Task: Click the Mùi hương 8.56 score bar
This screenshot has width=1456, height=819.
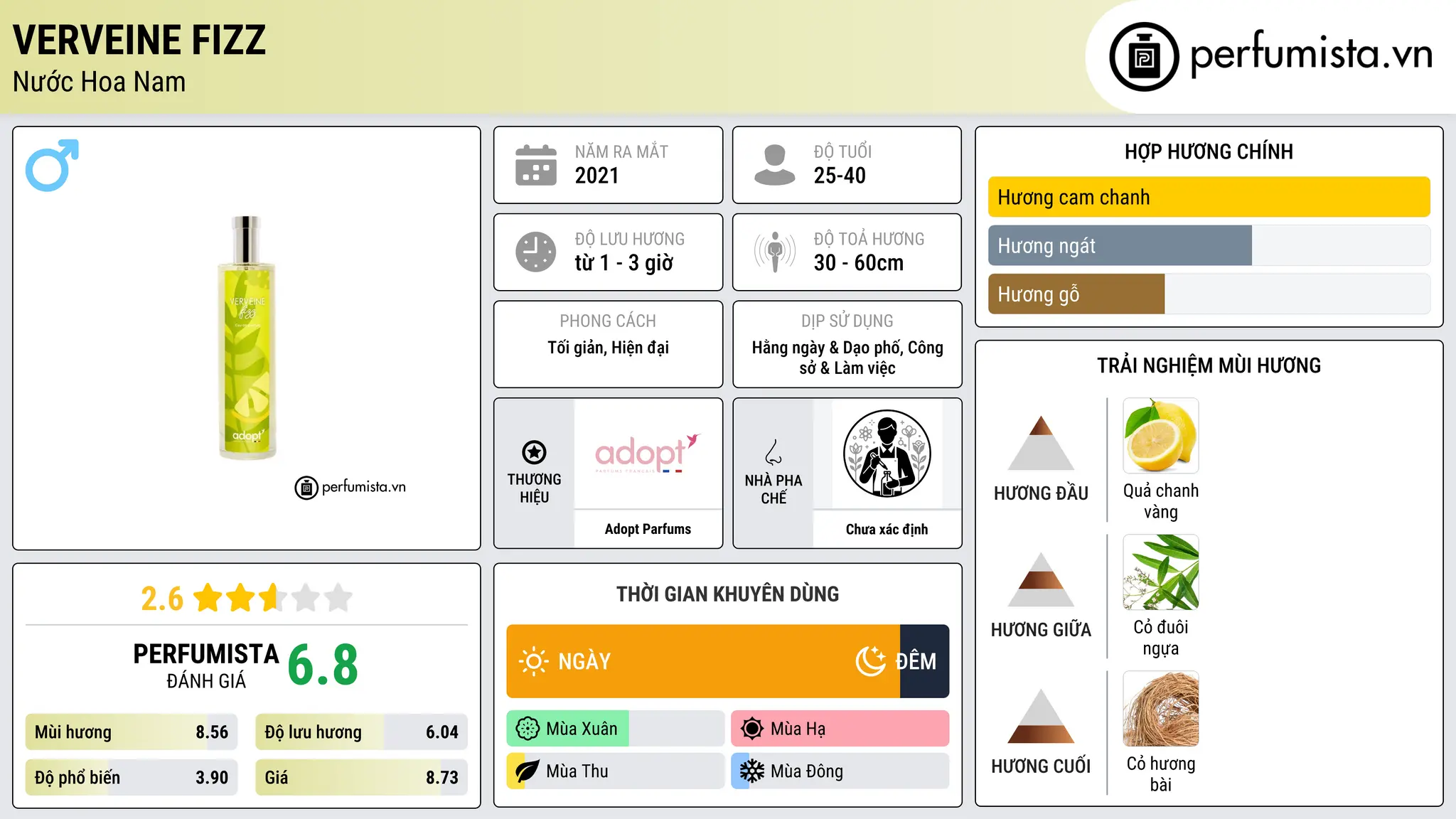Action: pyautogui.click(x=132, y=732)
